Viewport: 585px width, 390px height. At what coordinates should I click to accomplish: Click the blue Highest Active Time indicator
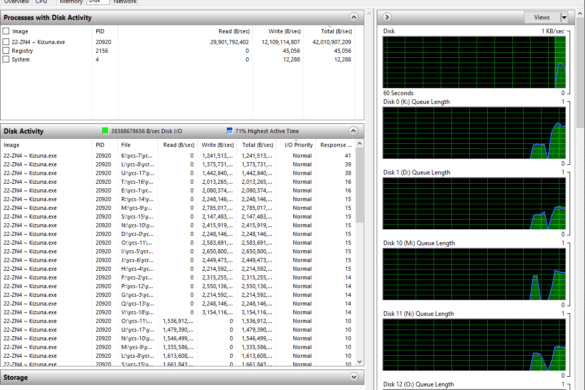coord(229,131)
